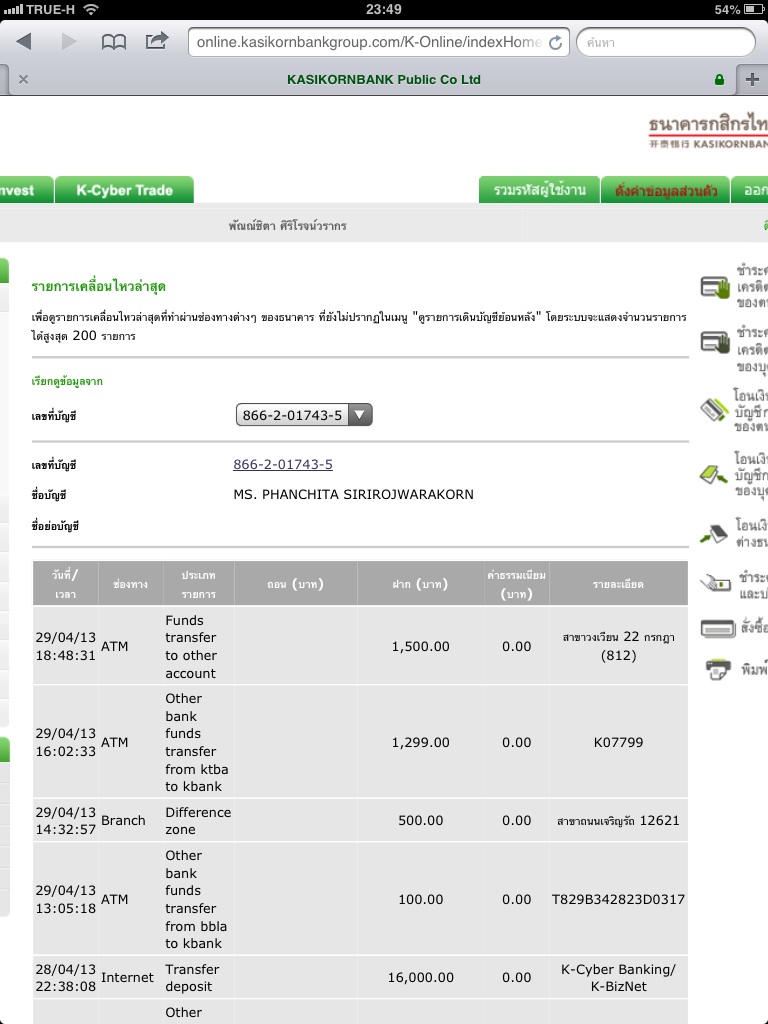Image resolution: width=768 pixels, height=1024 pixels.
Task: Switch to the K-Cyber Trade tab
Action: (x=124, y=190)
